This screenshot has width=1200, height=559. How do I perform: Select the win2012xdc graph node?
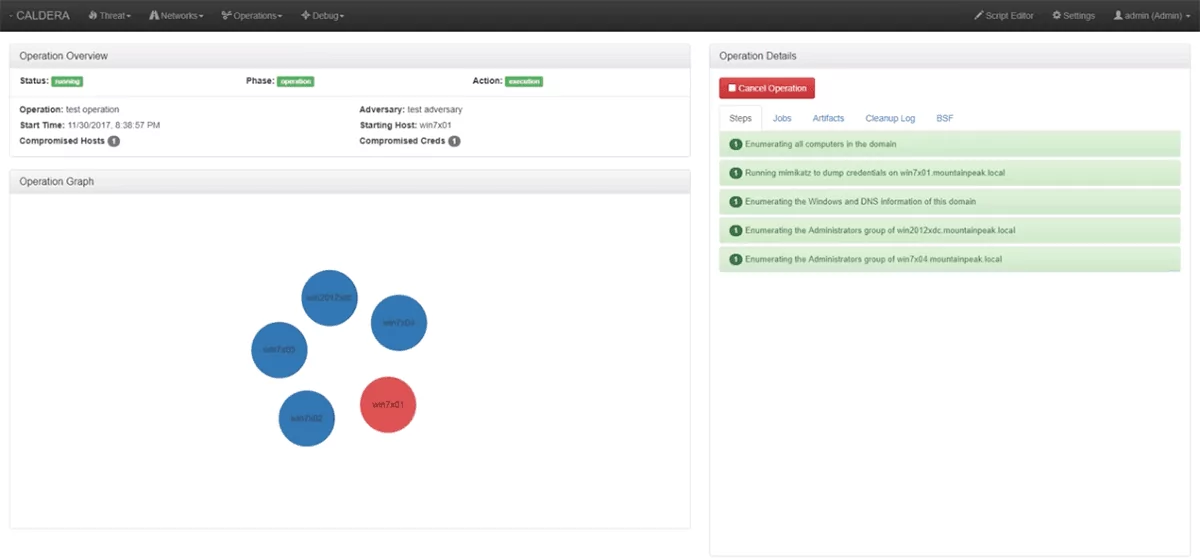pos(330,297)
